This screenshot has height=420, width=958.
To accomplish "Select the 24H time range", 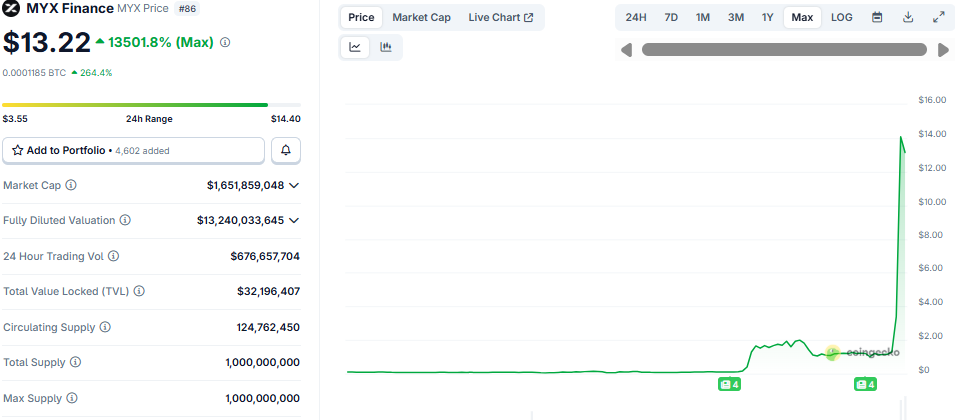I will (x=636, y=17).
